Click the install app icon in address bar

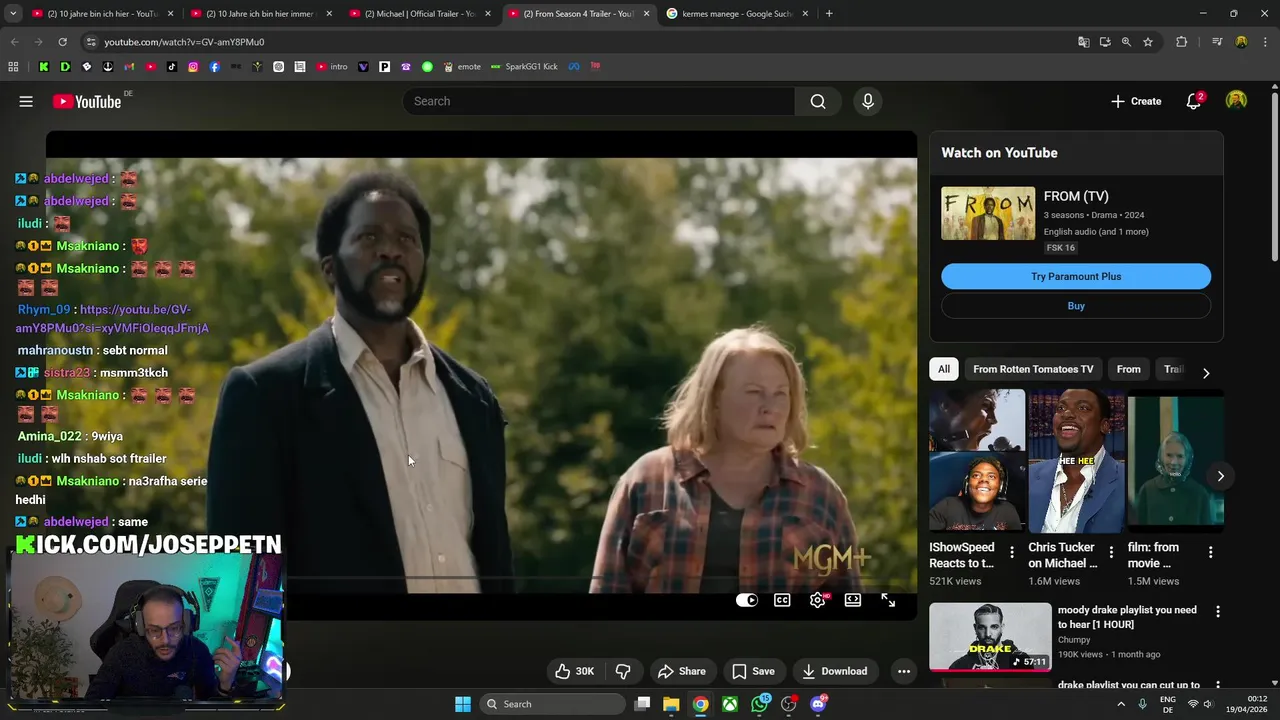click(1105, 42)
